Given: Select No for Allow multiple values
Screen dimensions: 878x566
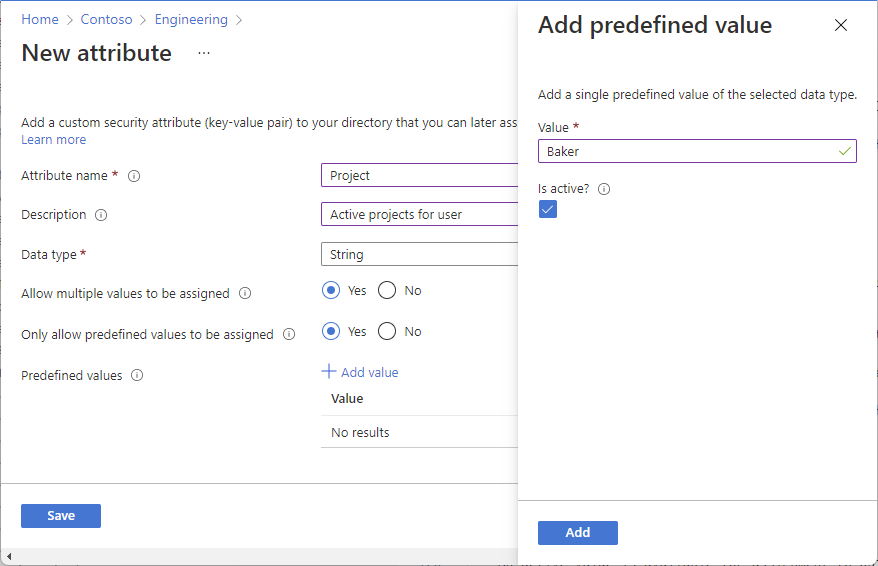Looking at the screenshot, I should pos(387,291).
